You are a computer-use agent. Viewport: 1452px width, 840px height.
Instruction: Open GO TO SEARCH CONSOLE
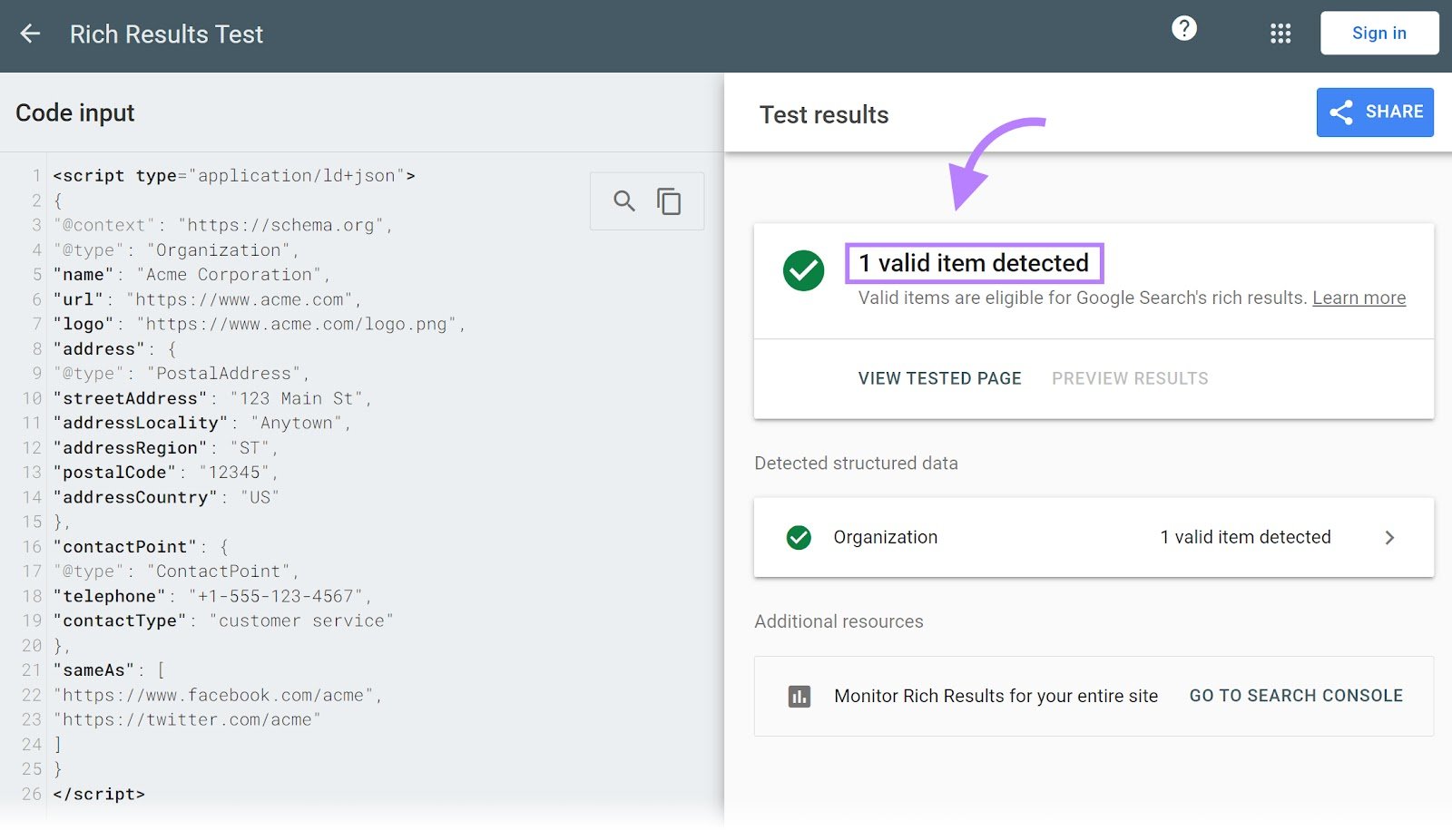(x=1295, y=696)
